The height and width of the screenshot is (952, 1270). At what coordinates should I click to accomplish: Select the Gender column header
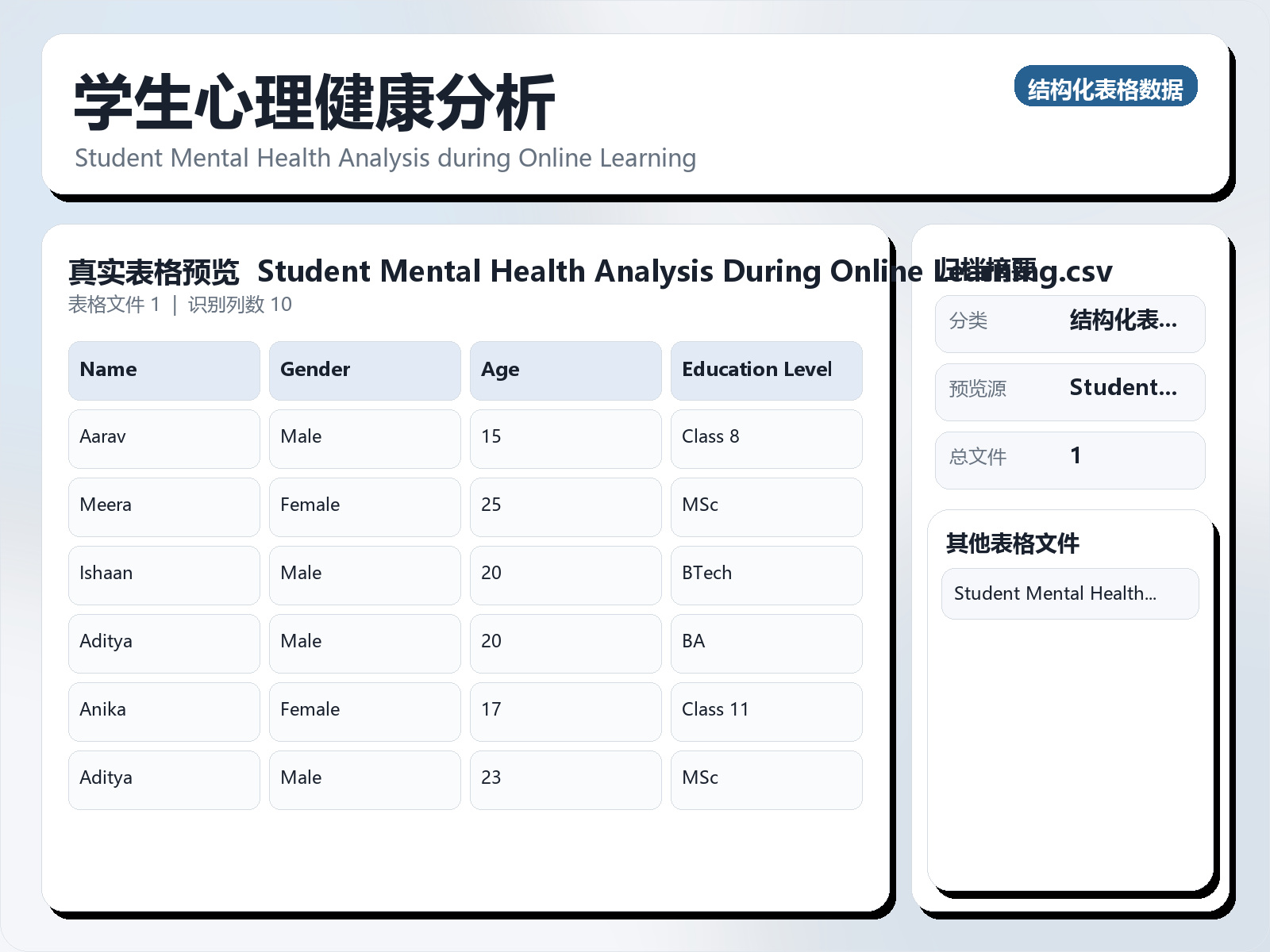[x=364, y=370]
